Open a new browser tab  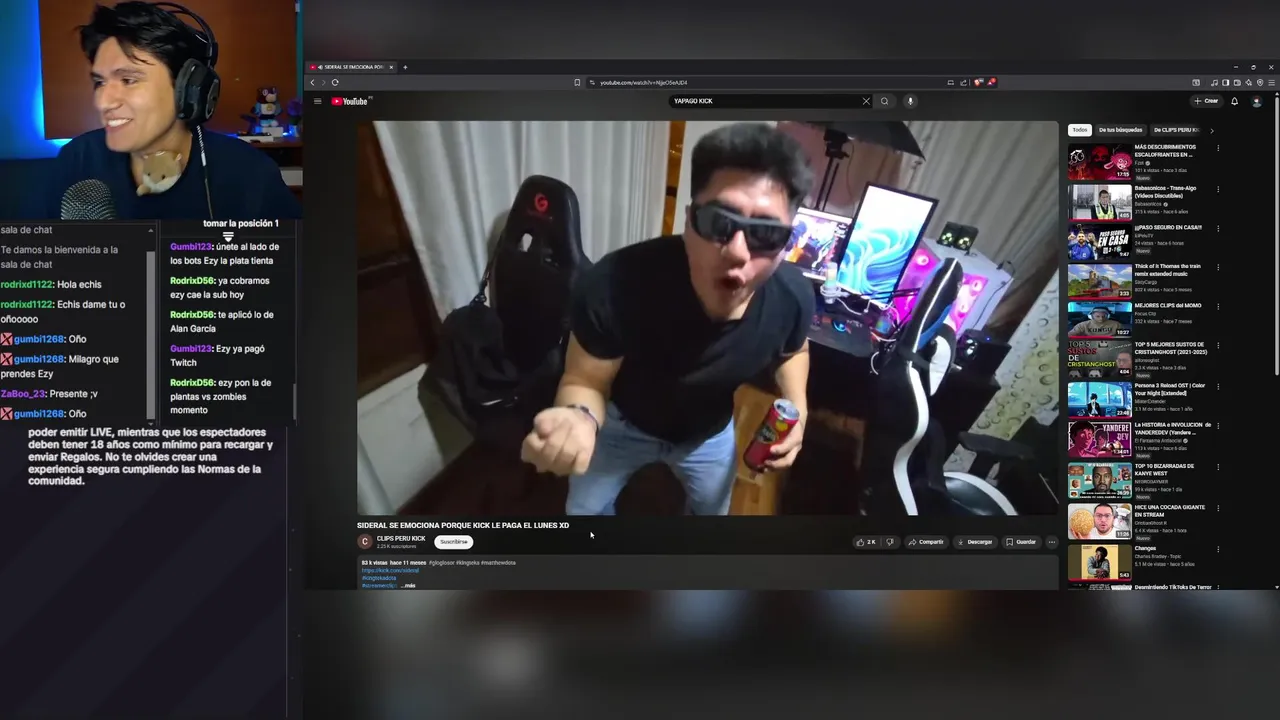(405, 67)
